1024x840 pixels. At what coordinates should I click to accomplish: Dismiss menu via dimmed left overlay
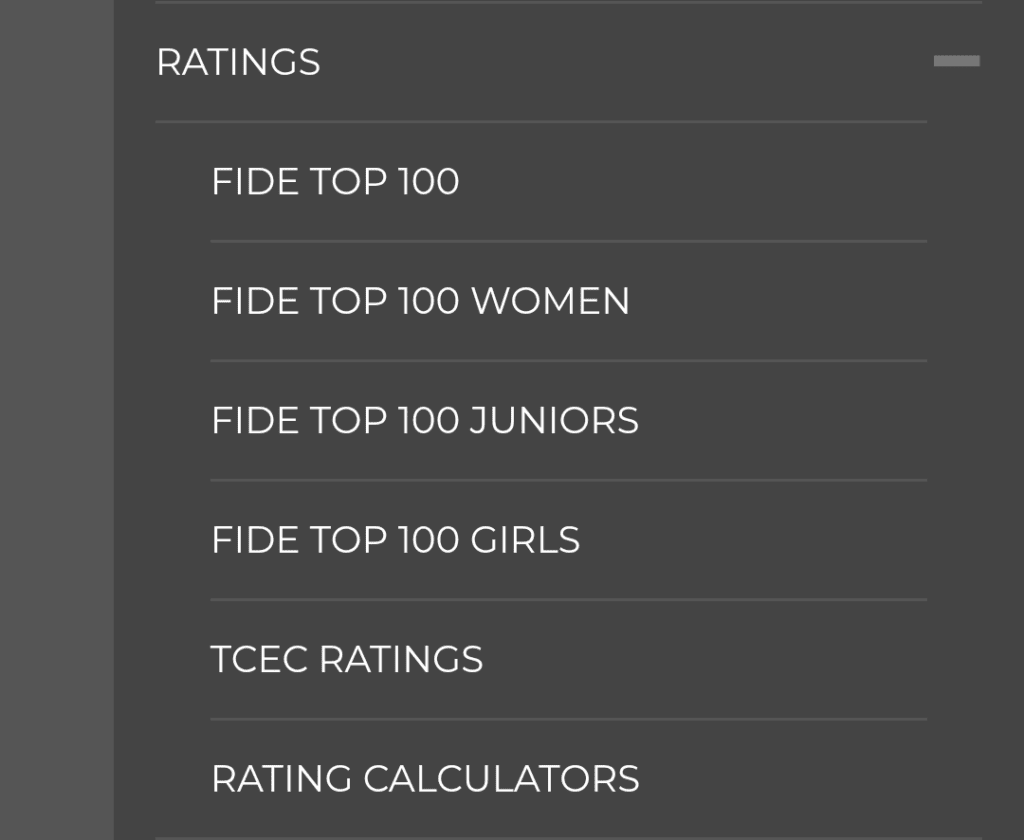click(56, 420)
